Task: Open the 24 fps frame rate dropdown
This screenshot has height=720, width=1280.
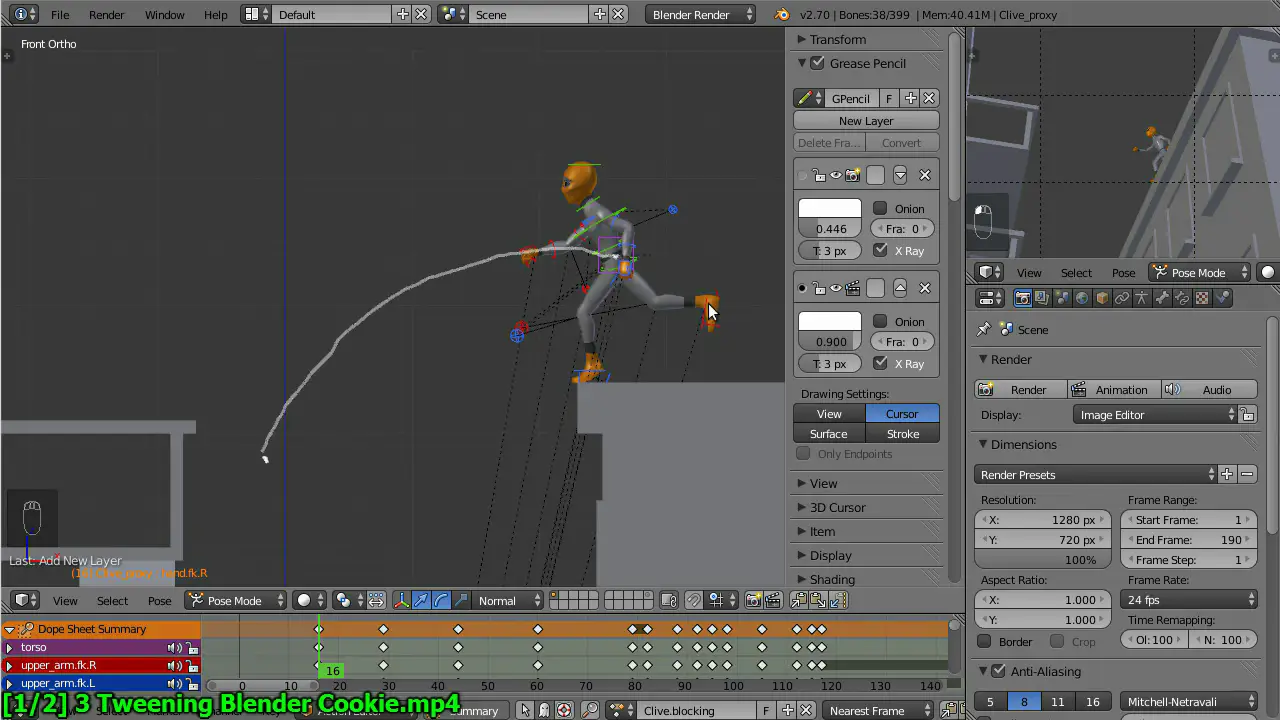Action: point(1189,600)
